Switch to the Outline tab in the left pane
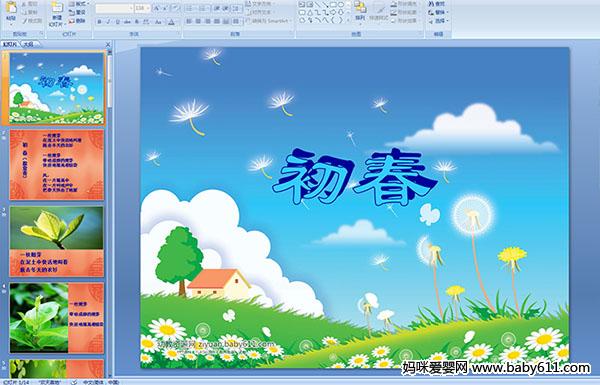Viewport: 600px width, 385px height. (x=28, y=44)
